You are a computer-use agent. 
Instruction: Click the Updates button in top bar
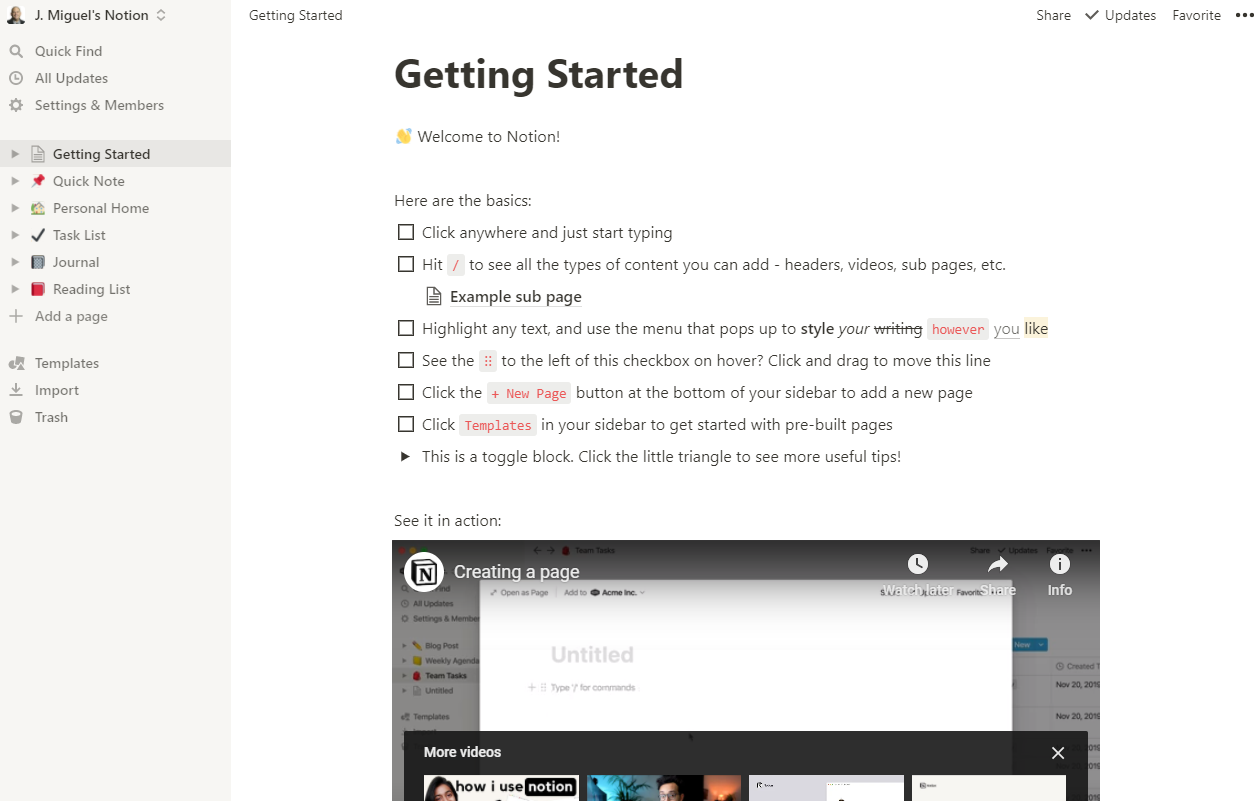point(1120,15)
